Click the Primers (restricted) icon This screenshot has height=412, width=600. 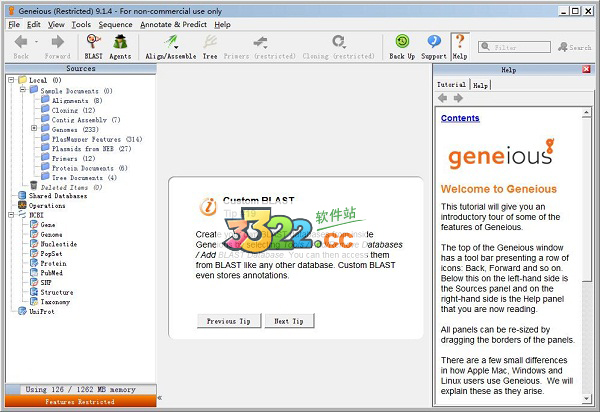pos(259,47)
